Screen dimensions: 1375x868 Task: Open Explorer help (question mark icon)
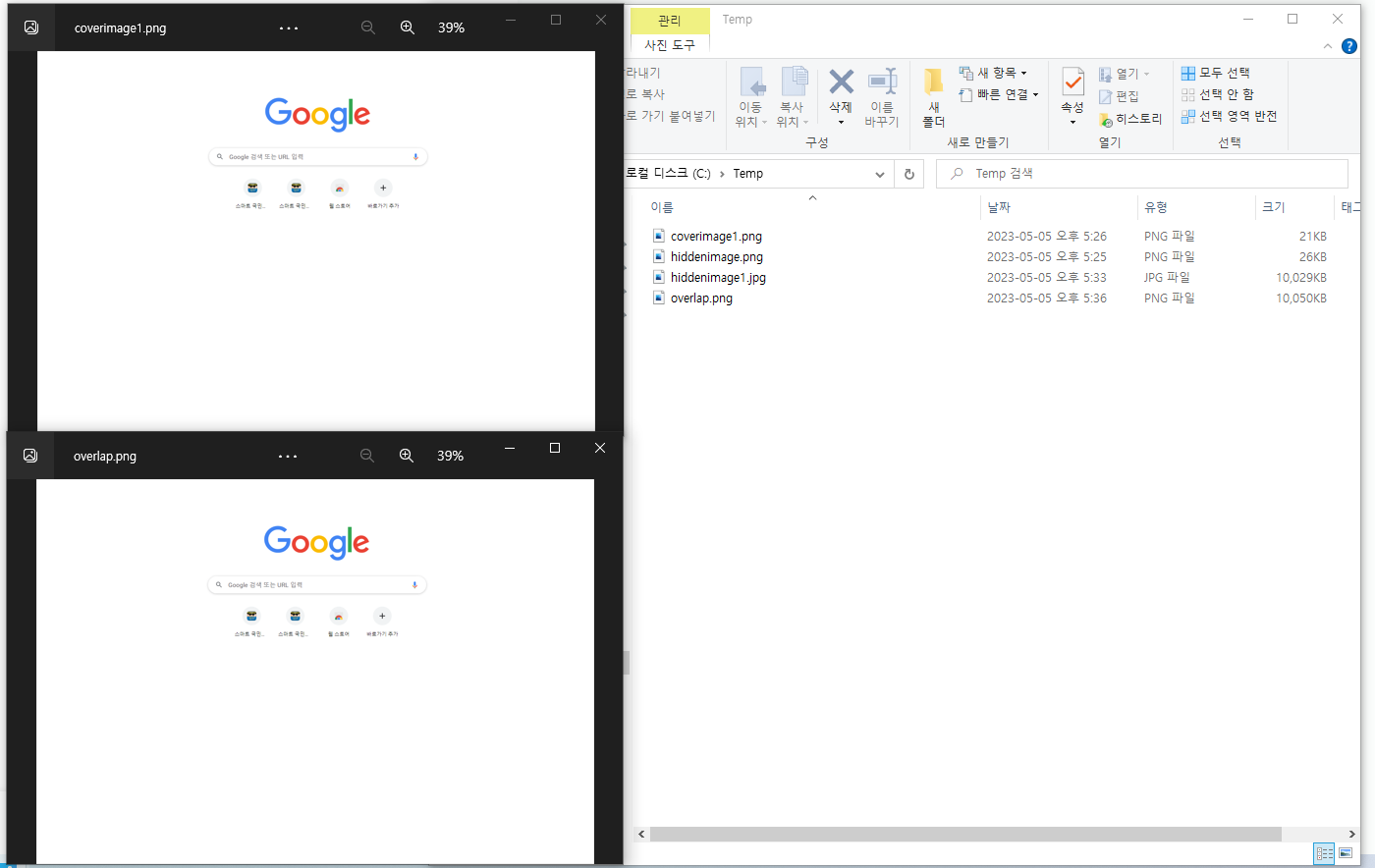click(x=1349, y=46)
